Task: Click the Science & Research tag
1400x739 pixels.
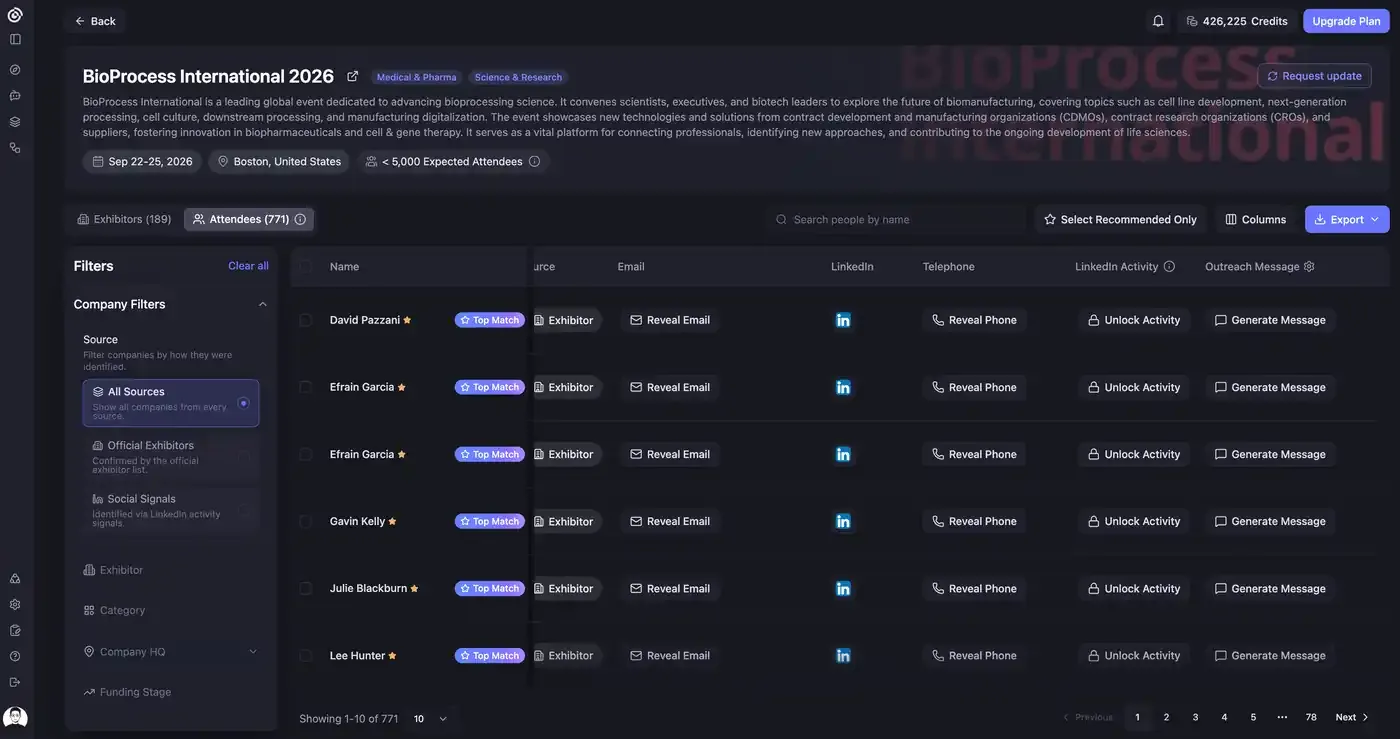Action: pyautogui.click(x=518, y=77)
